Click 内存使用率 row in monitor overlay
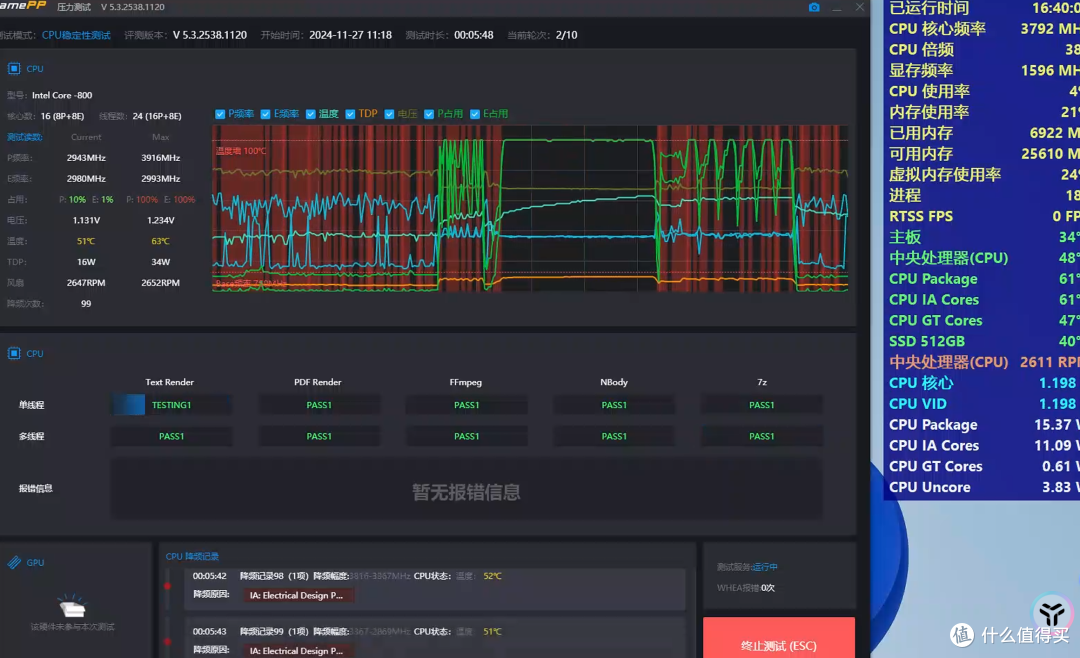This screenshot has height=658, width=1080. pyautogui.click(x=984, y=112)
